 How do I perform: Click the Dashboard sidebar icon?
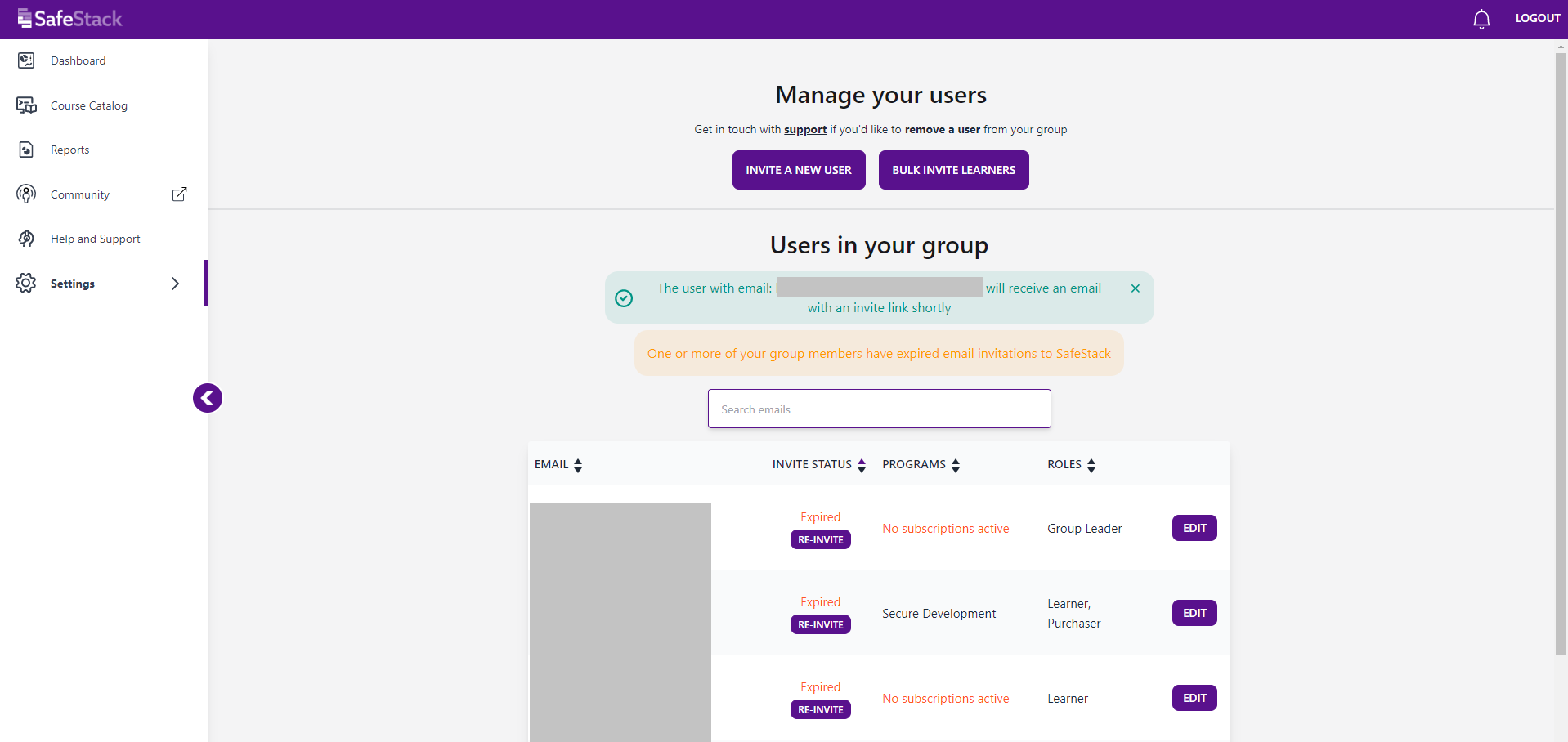coord(26,60)
